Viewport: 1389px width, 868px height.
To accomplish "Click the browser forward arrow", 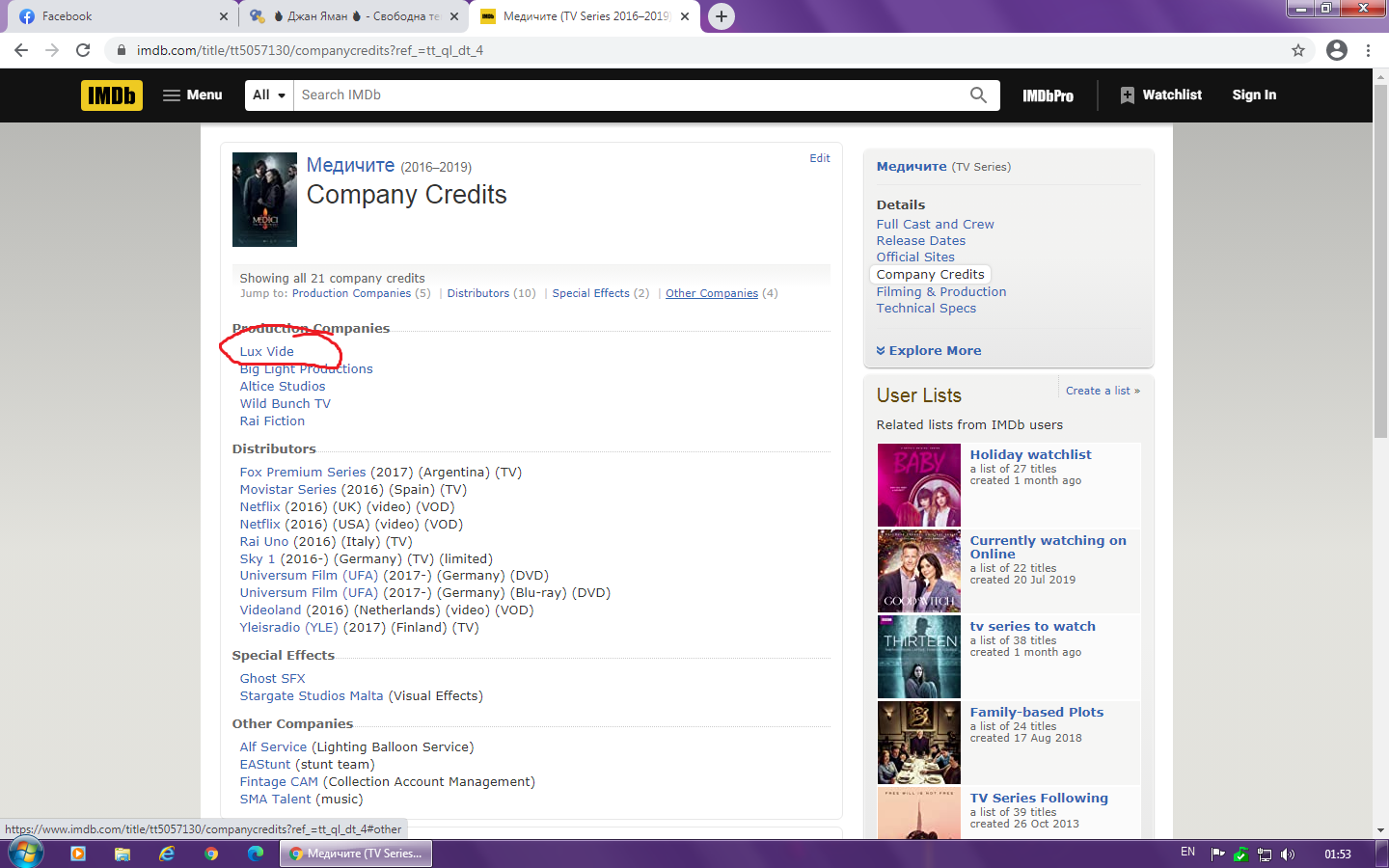I will pyautogui.click(x=52, y=50).
